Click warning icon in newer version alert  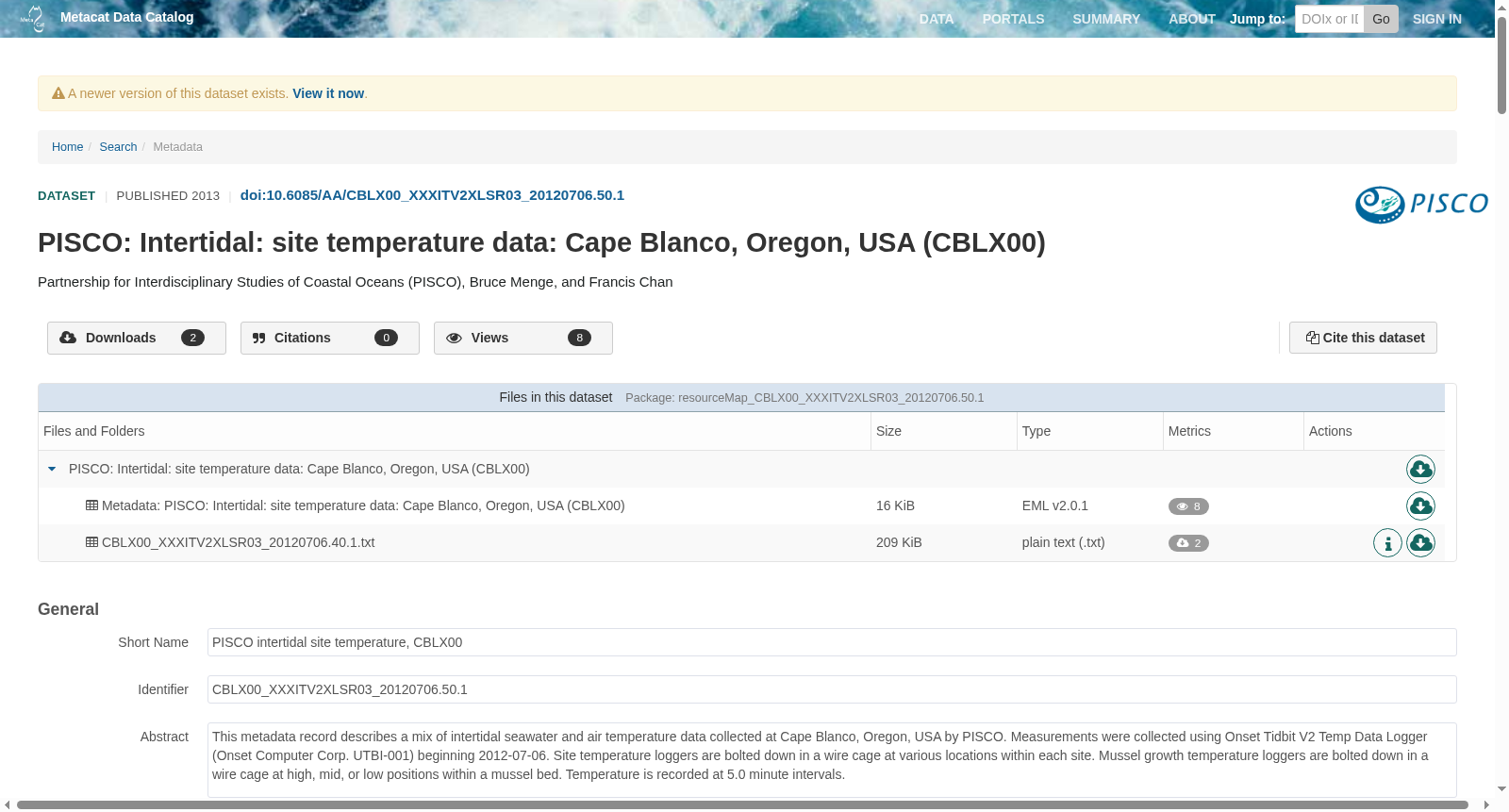tap(58, 93)
